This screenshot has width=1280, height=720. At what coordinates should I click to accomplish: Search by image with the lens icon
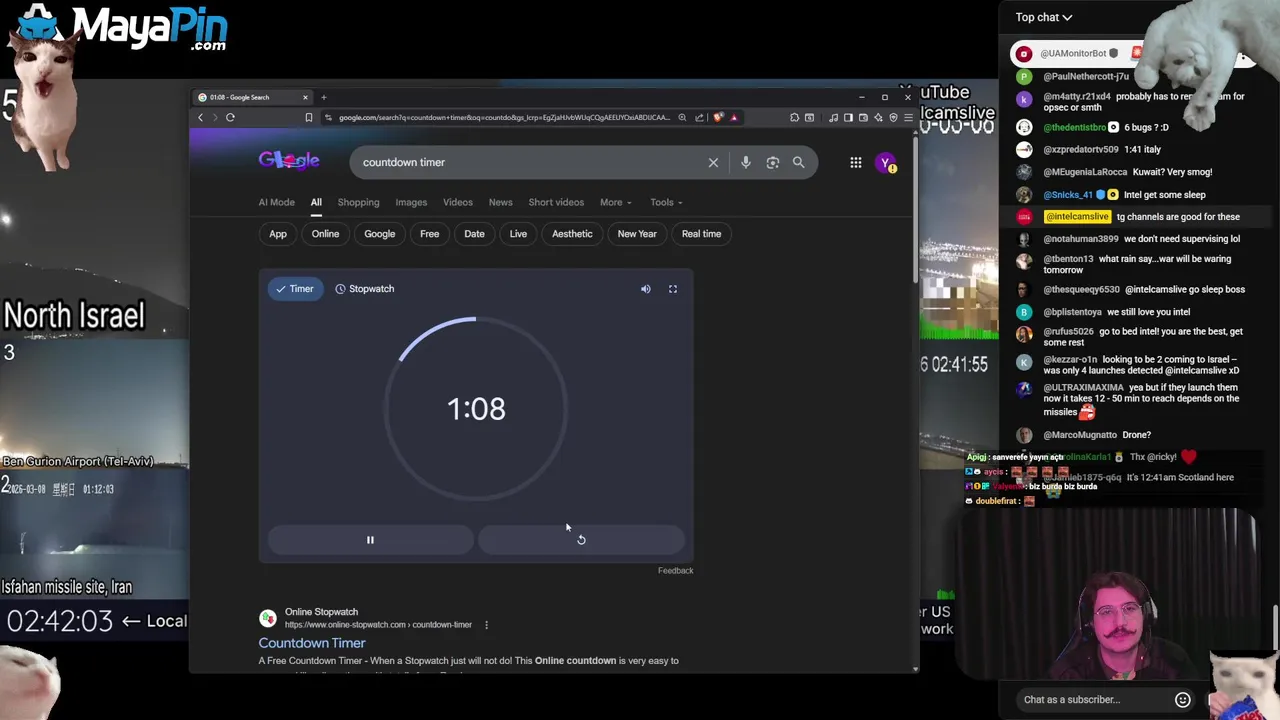click(772, 162)
